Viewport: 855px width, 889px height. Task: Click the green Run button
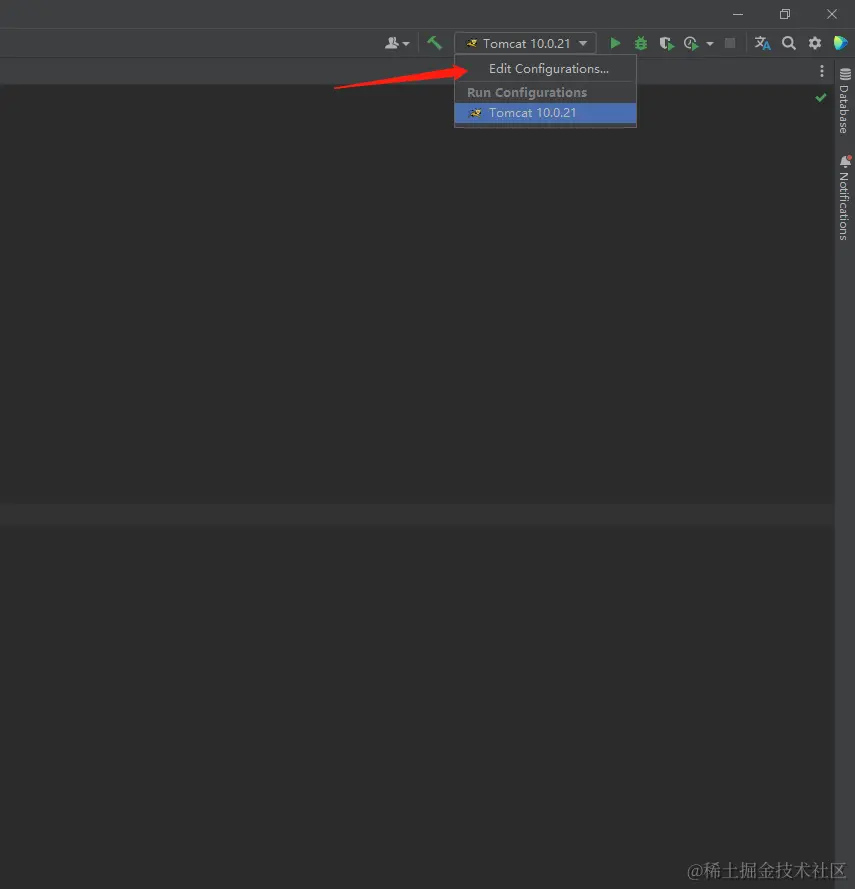[x=615, y=43]
